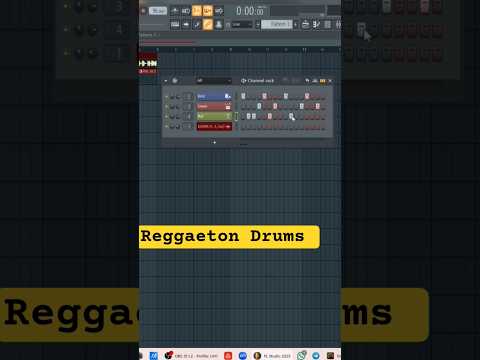Click the mixer track number box of the green channel
This screenshot has width=480, height=360.
pyautogui.click(x=188, y=116)
